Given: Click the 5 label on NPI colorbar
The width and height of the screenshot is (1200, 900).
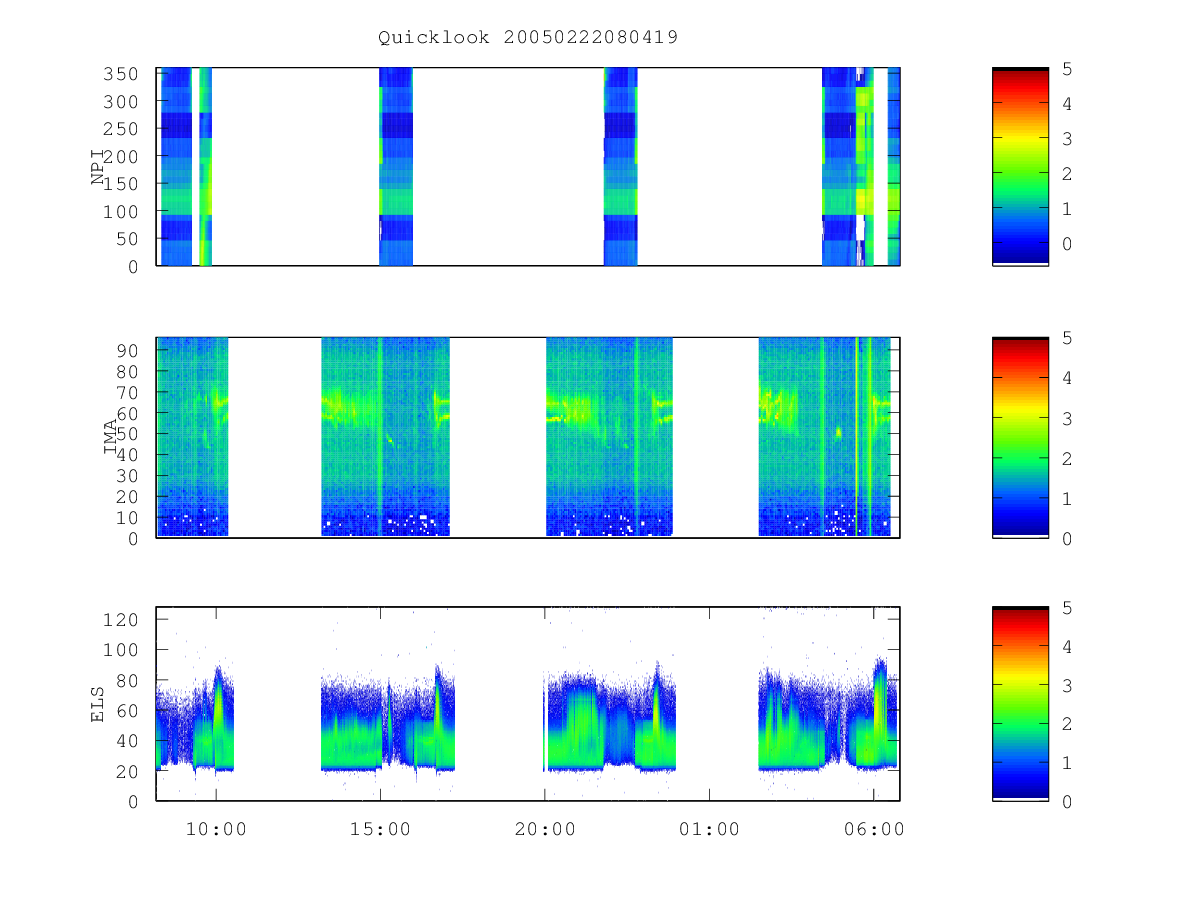Looking at the screenshot, I should (1068, 69).
